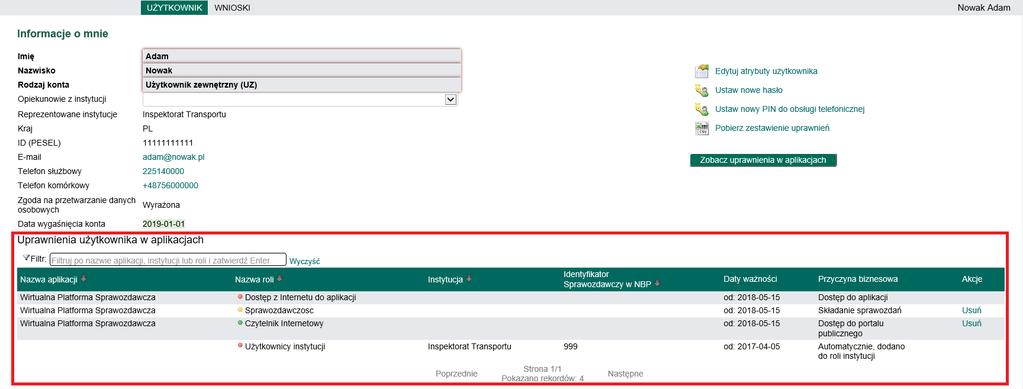Select the Sprawozdawczosc role text

click(279, 311)
